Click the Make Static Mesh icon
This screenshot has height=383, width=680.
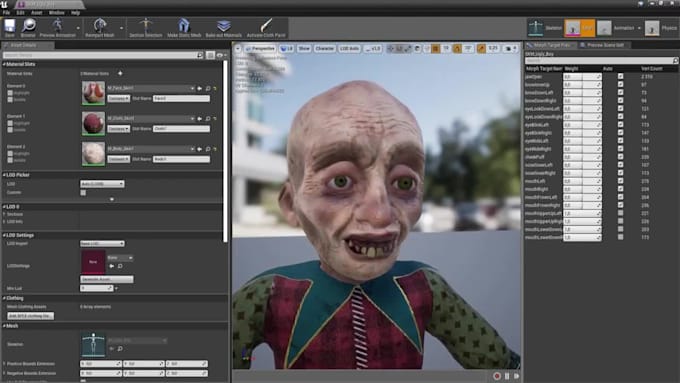[184, 25]
